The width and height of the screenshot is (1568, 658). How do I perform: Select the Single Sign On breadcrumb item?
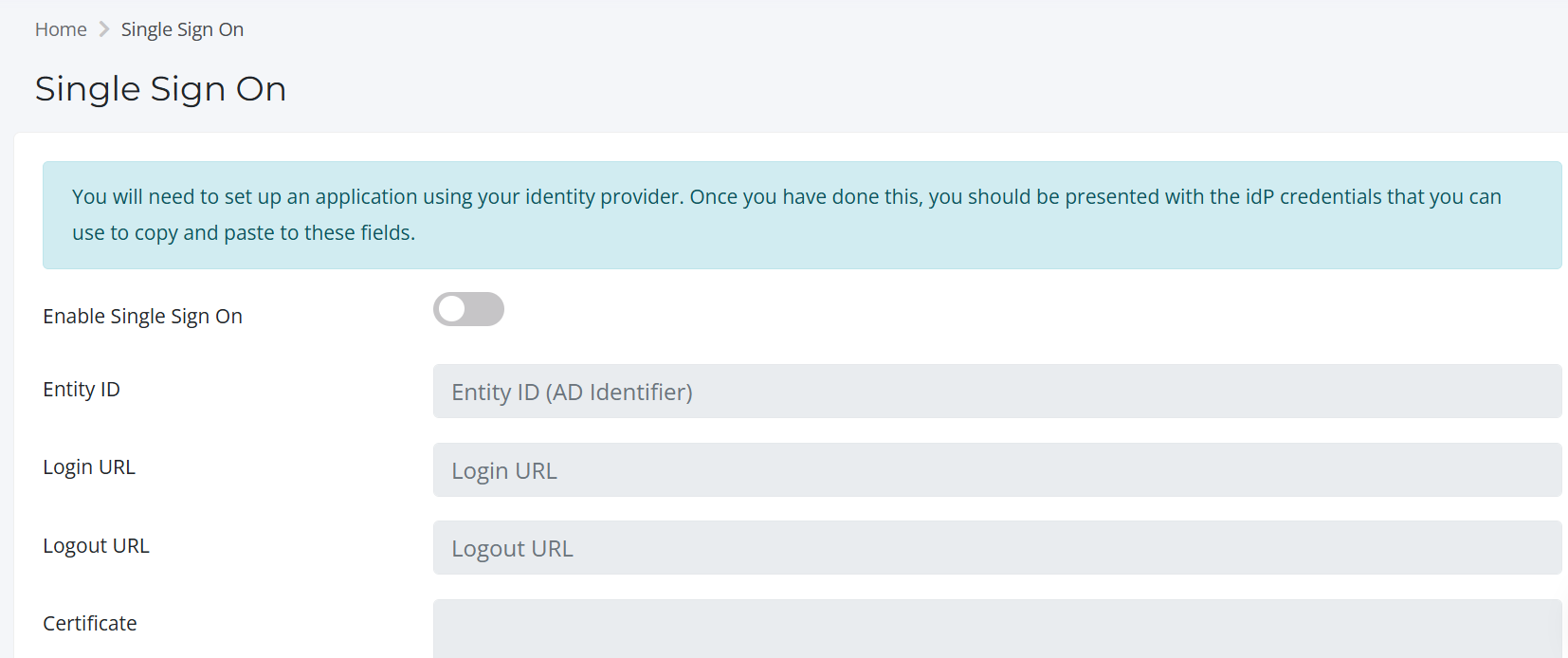[x=182, y=29]
